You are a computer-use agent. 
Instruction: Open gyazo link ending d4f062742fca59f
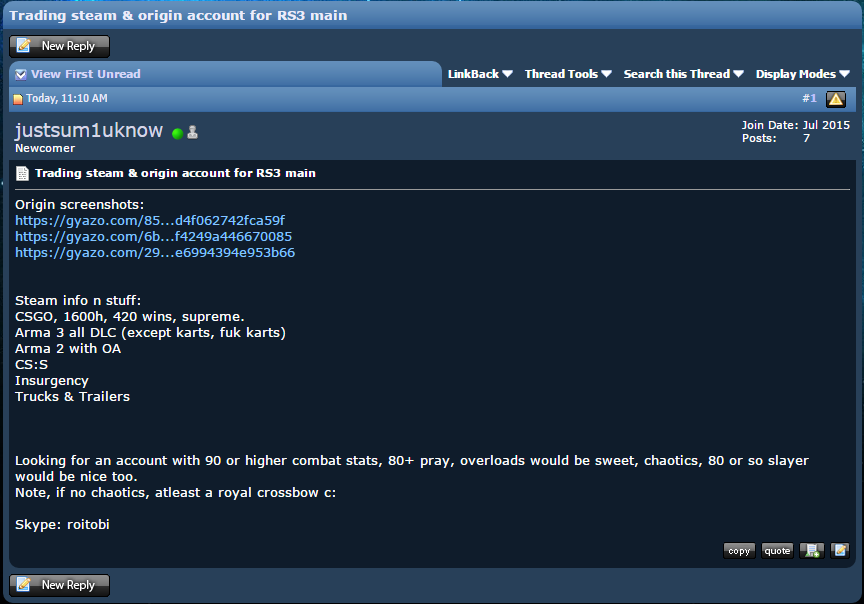pyautogui.click(x=150, y=220)
